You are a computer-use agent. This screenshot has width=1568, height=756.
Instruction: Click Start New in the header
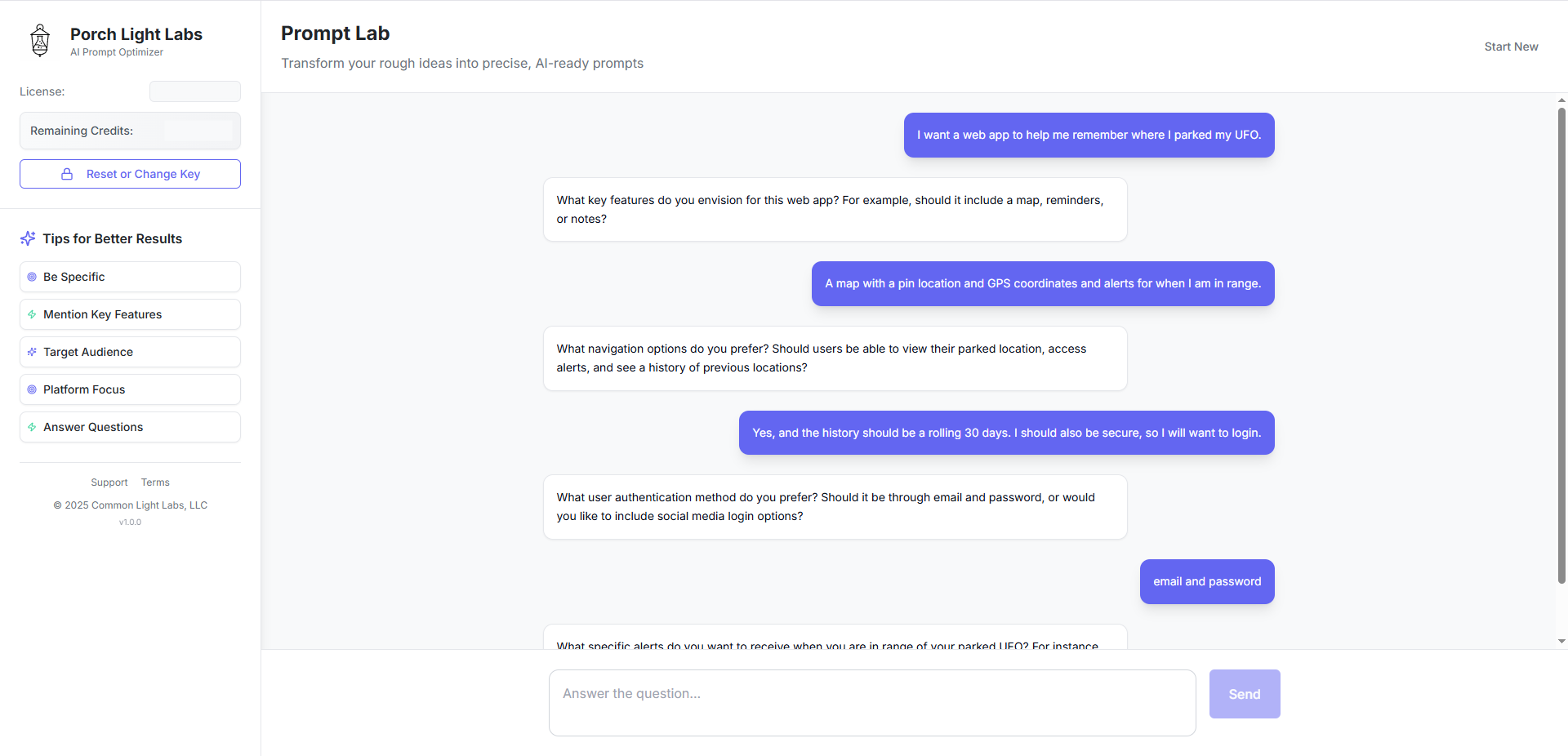tap(1511, 47)
